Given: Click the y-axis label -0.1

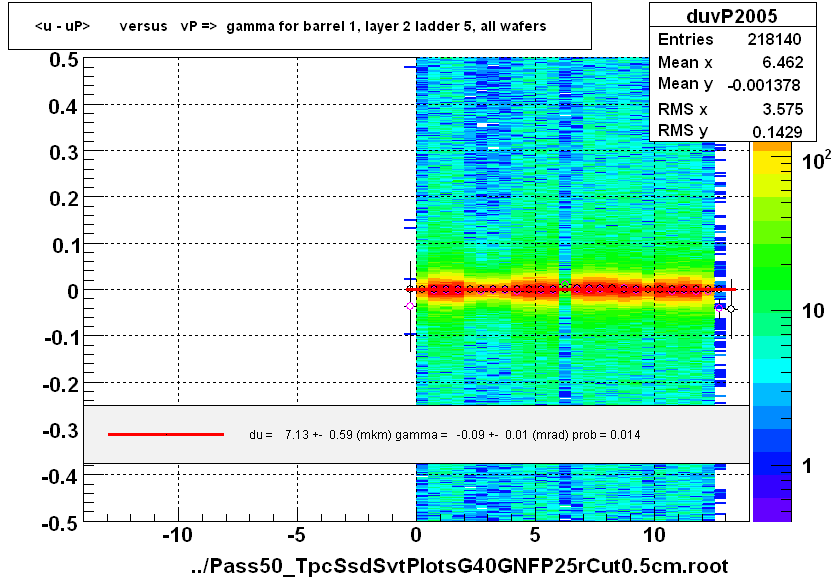Looking at the screenshot, I should point(62,338).
